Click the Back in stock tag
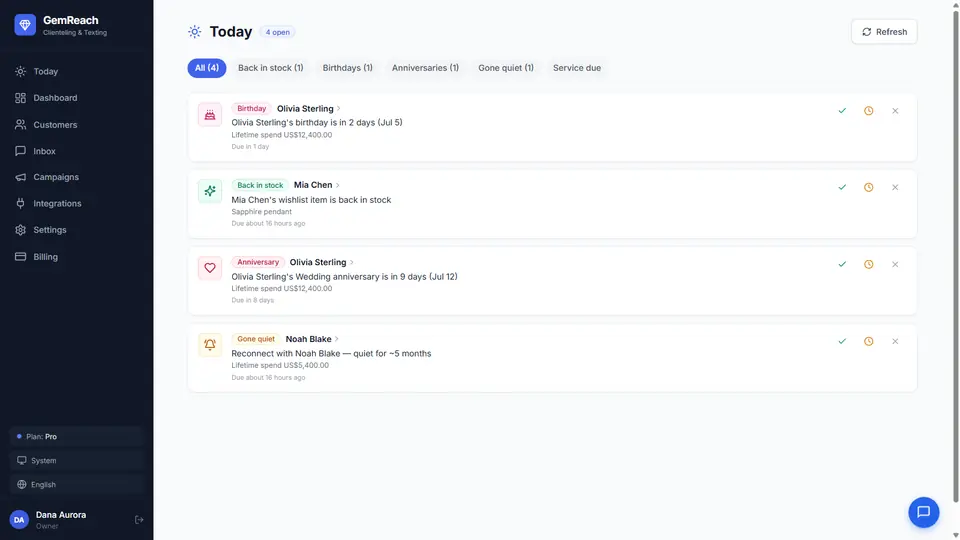Viewport: 960px width, 540px height. tap(260, 185)
